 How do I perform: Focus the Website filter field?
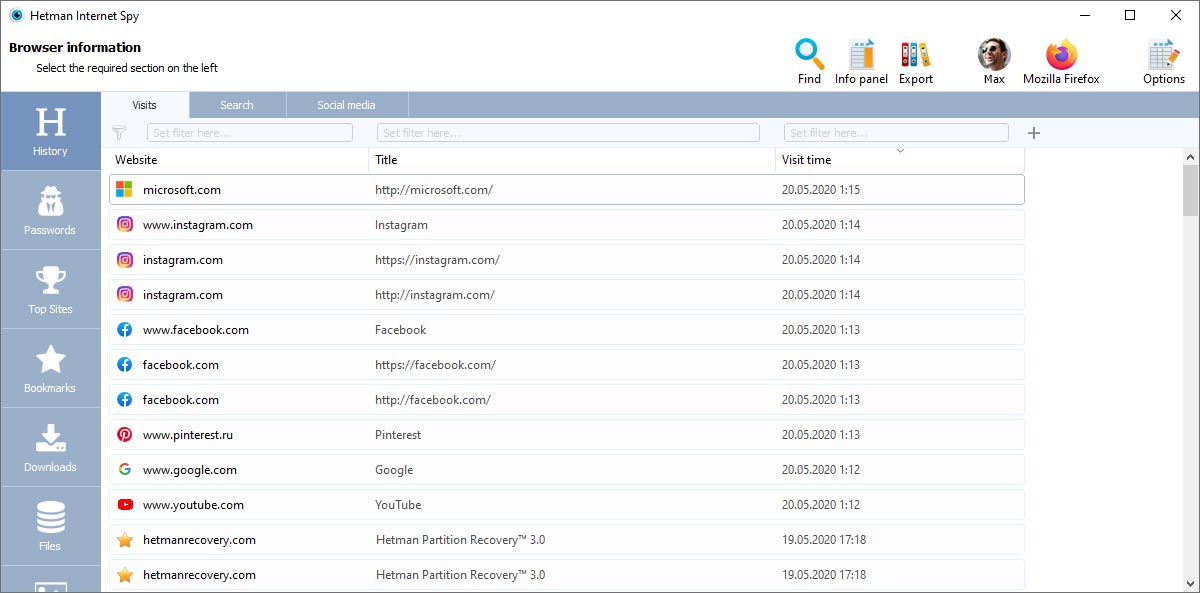pos(250,132)
